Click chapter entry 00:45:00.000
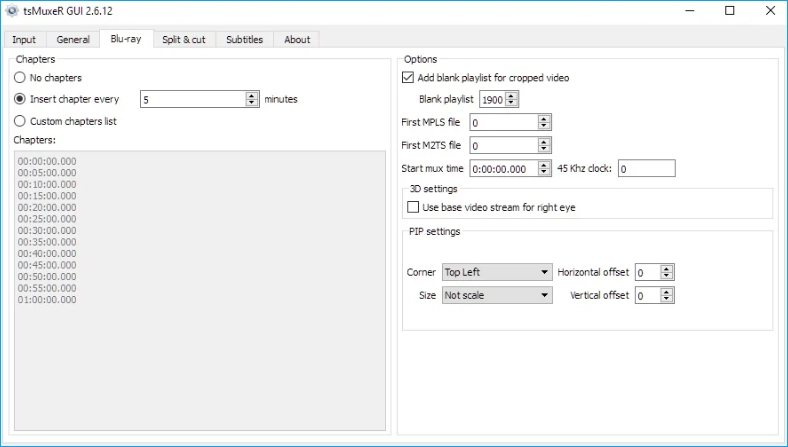 (x=47, y=265)
